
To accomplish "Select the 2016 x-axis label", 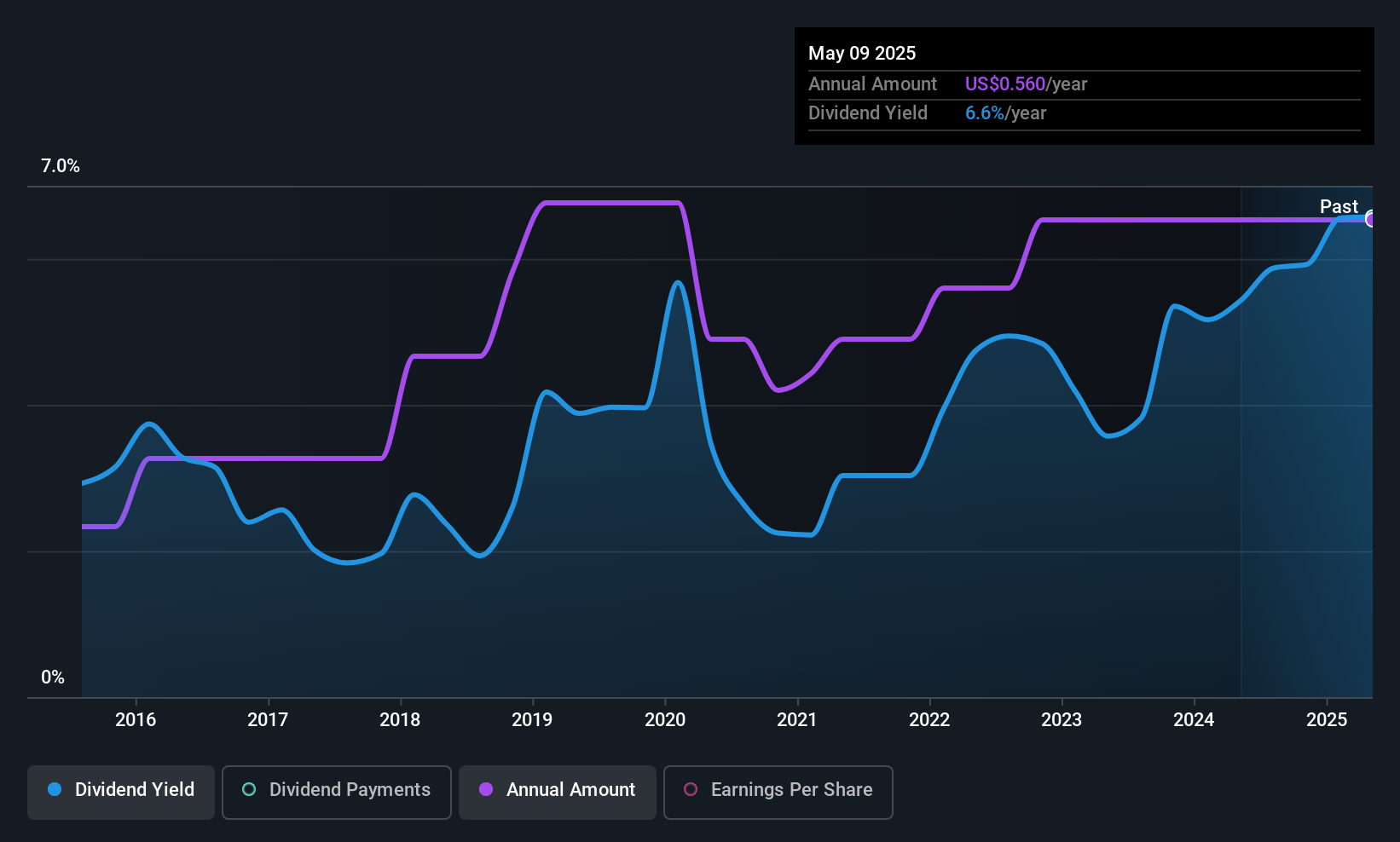I will 136,720.
